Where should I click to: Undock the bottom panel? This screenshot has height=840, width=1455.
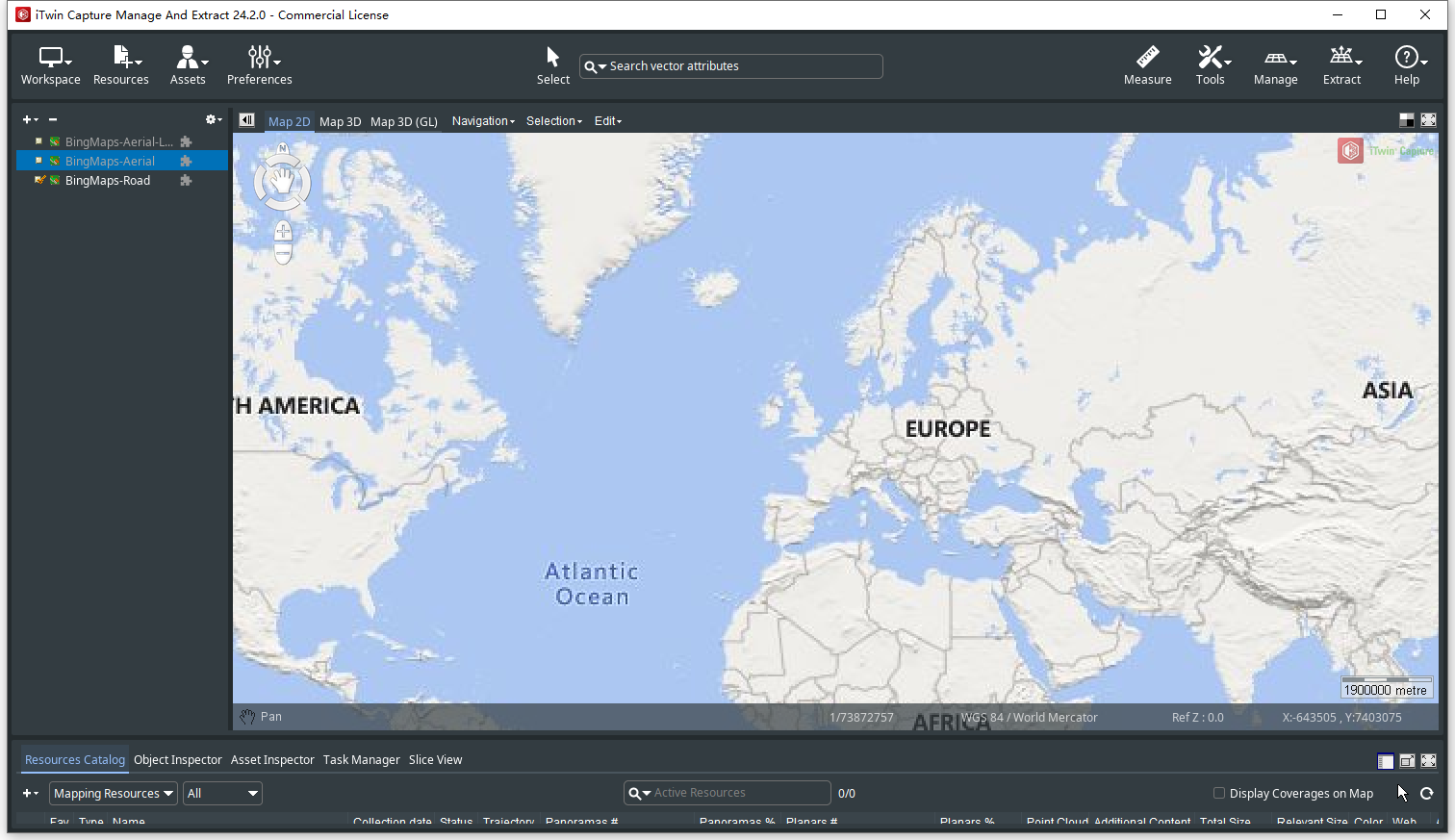[x=1407, y=761]
